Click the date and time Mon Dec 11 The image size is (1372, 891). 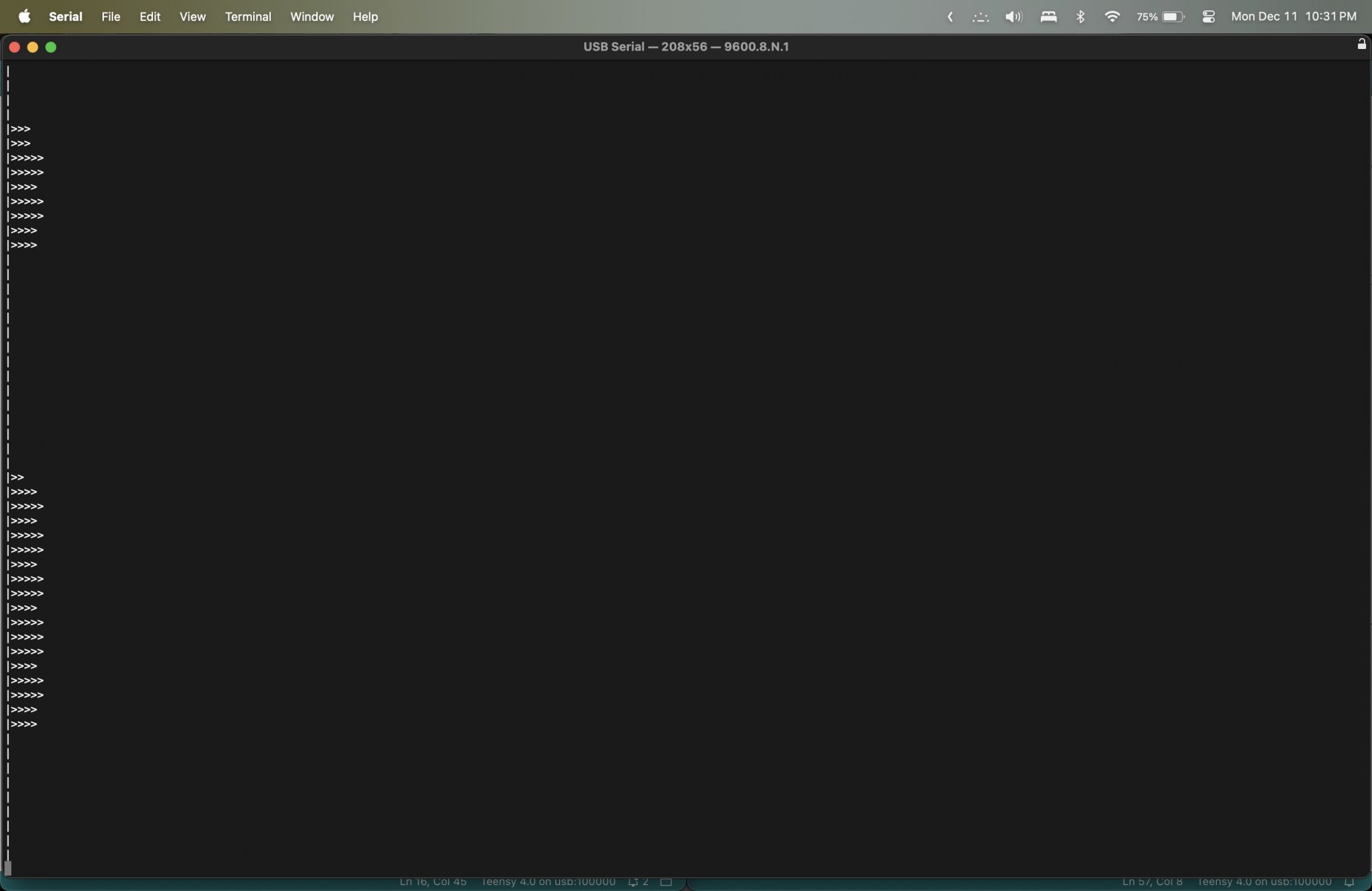1293,16
